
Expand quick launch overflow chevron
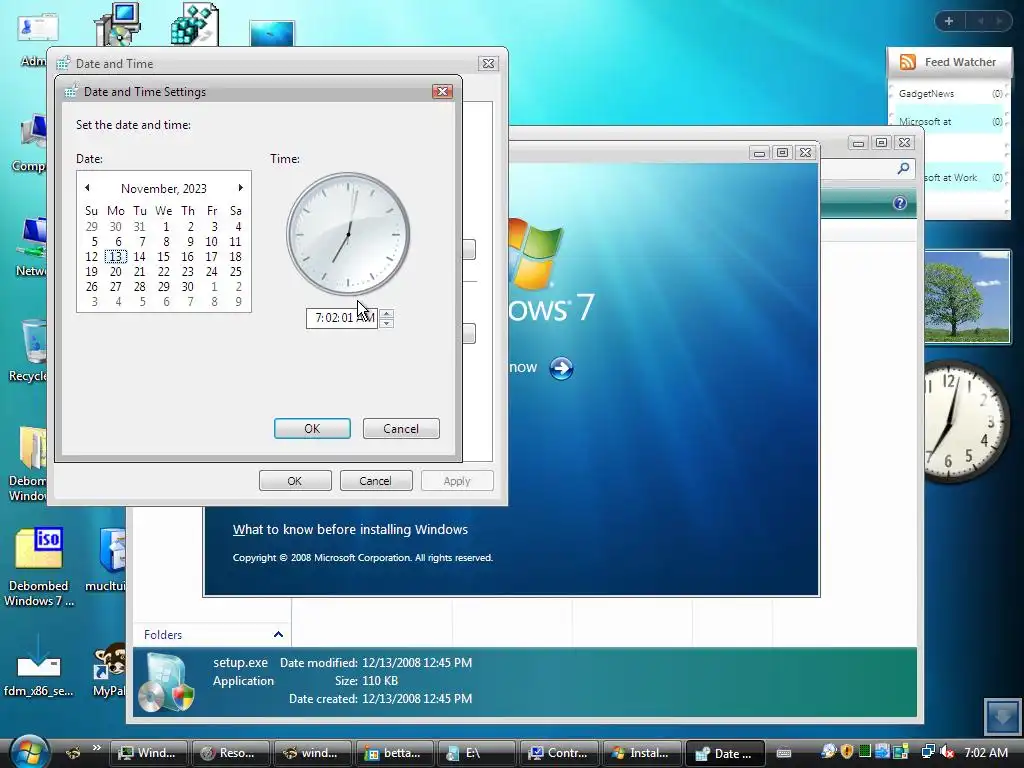[x=97, y=747]
